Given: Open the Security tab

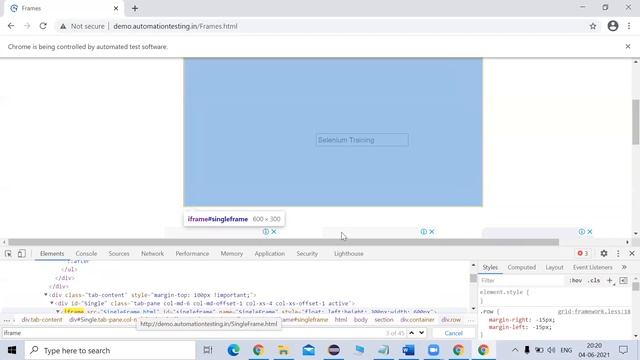Looking at the screenshot, I should point(307,253).
